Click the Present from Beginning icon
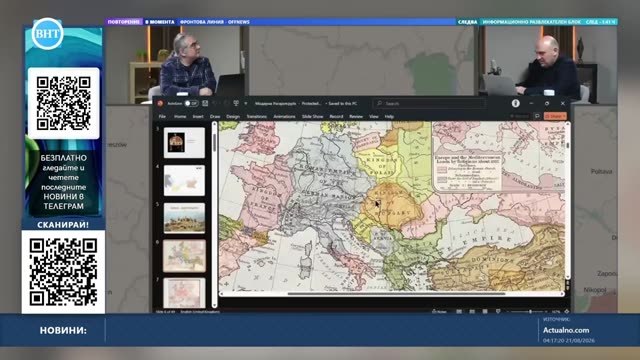 236,104
